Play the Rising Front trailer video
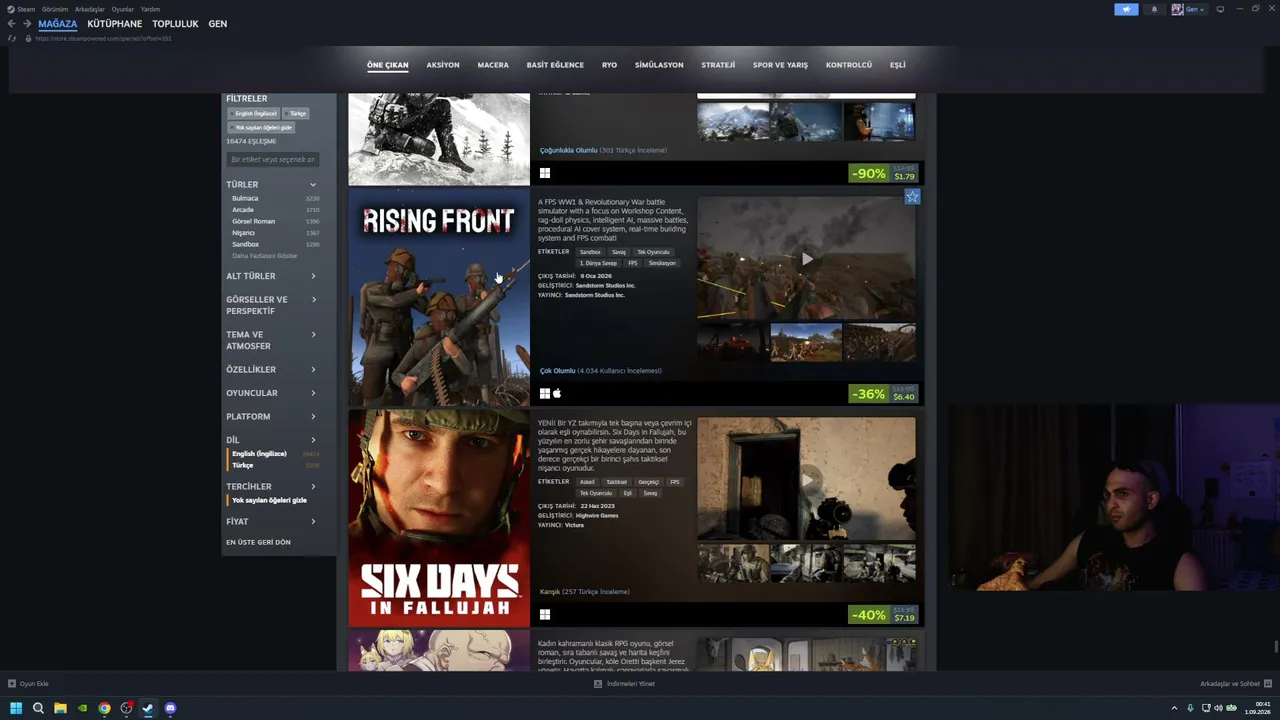Viewport: 1280px width, 720px height. click(x=806, y=259)
